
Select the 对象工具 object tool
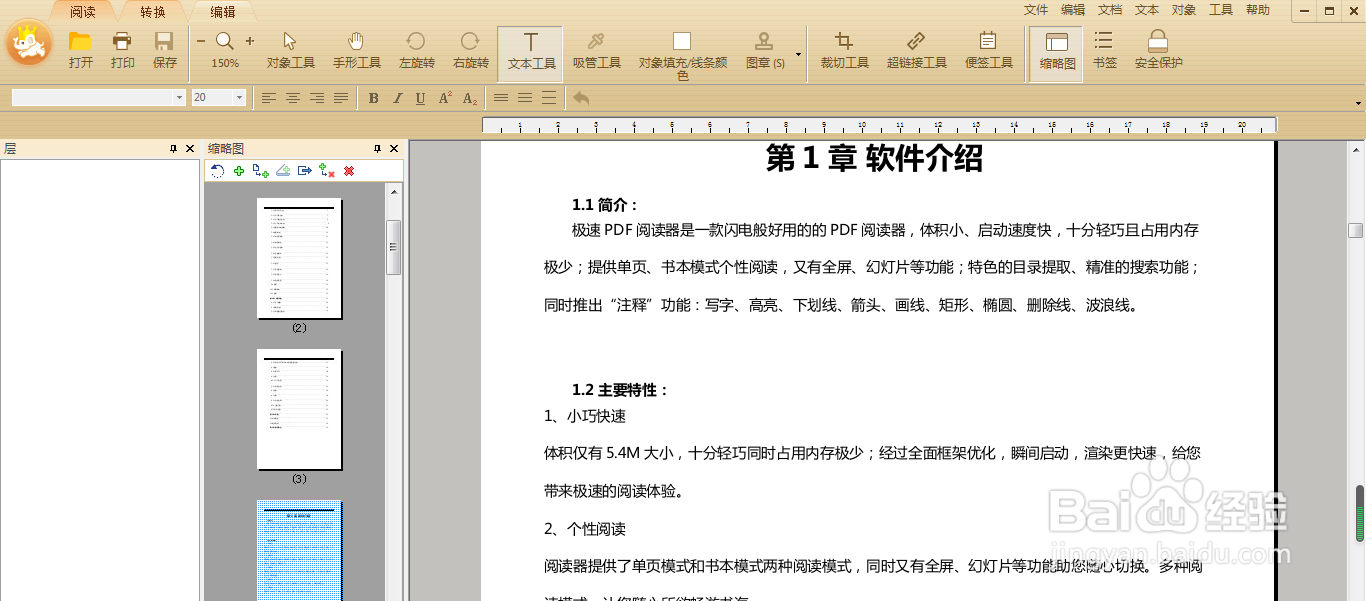point(290,50)
